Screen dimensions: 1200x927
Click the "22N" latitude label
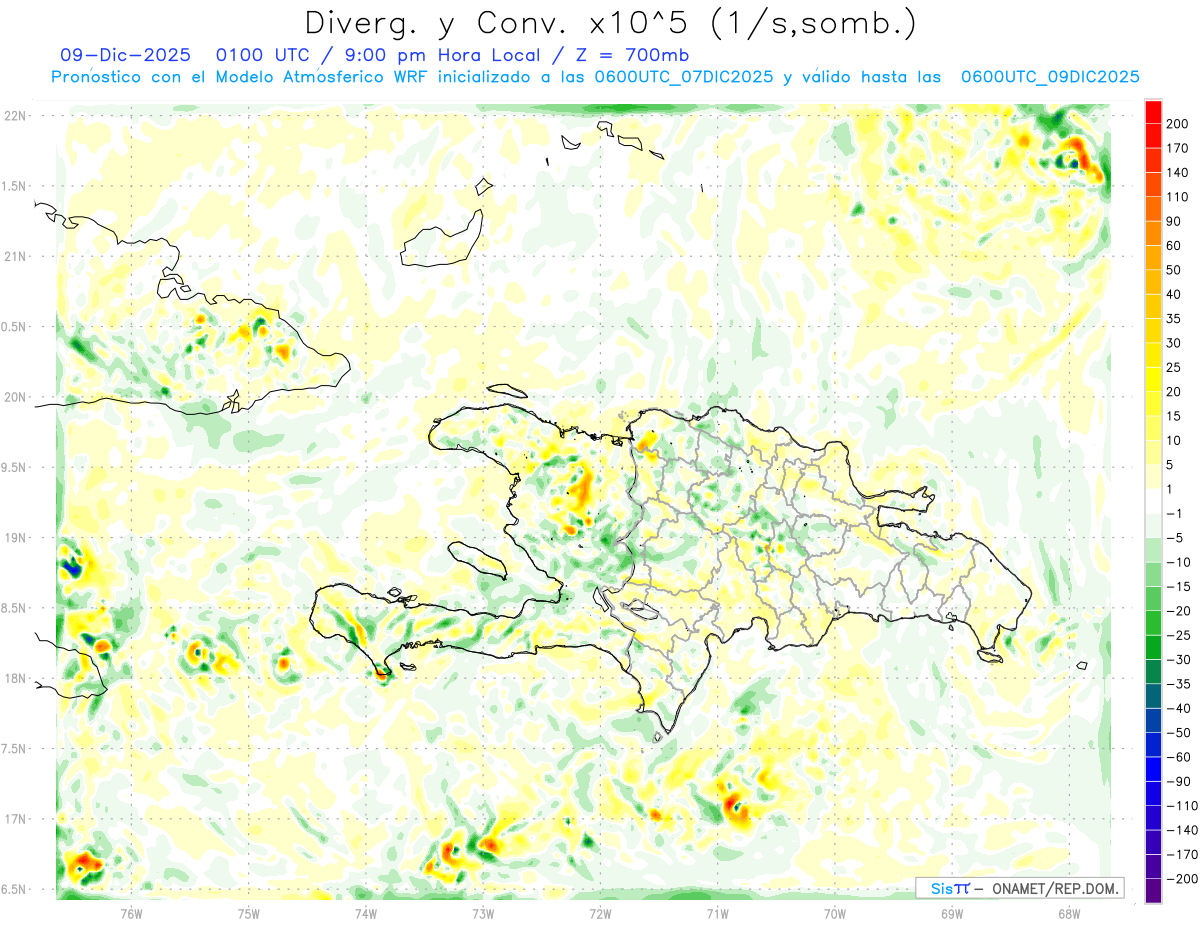[16, 116]
